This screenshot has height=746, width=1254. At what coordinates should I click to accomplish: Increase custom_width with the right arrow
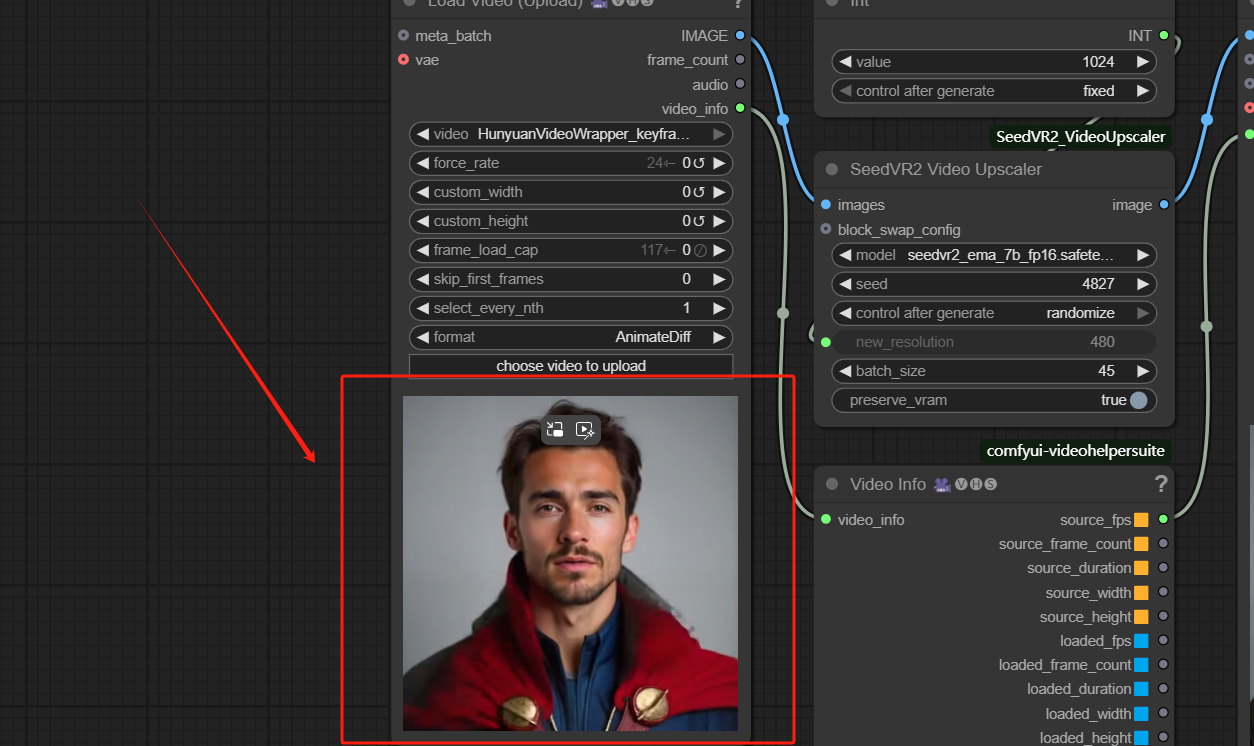click(x=719, y=192)
